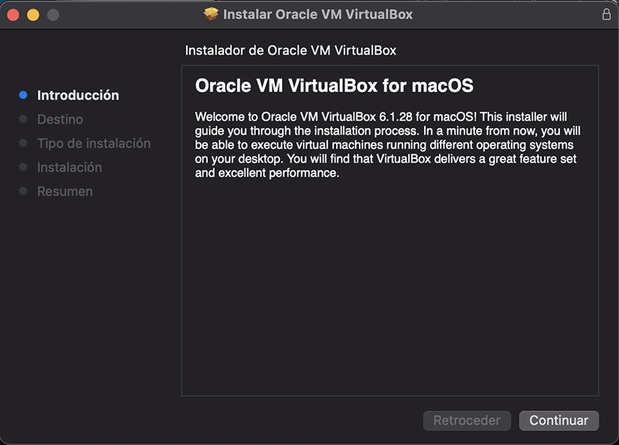Image resolution: width=619 pixels, height=445 pixels.
Task: Click the bullet beside Tipo de instalación
Action: click(x=23, y=143)
